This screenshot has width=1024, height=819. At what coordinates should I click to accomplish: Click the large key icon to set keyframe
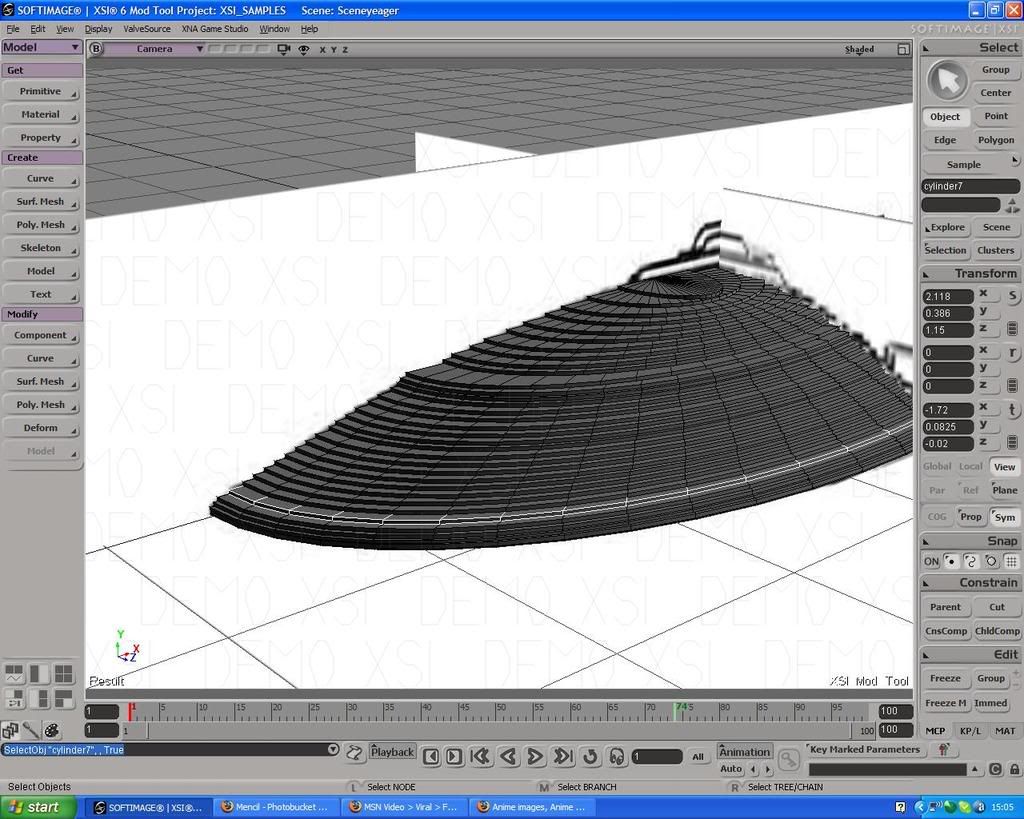[789, 759]
